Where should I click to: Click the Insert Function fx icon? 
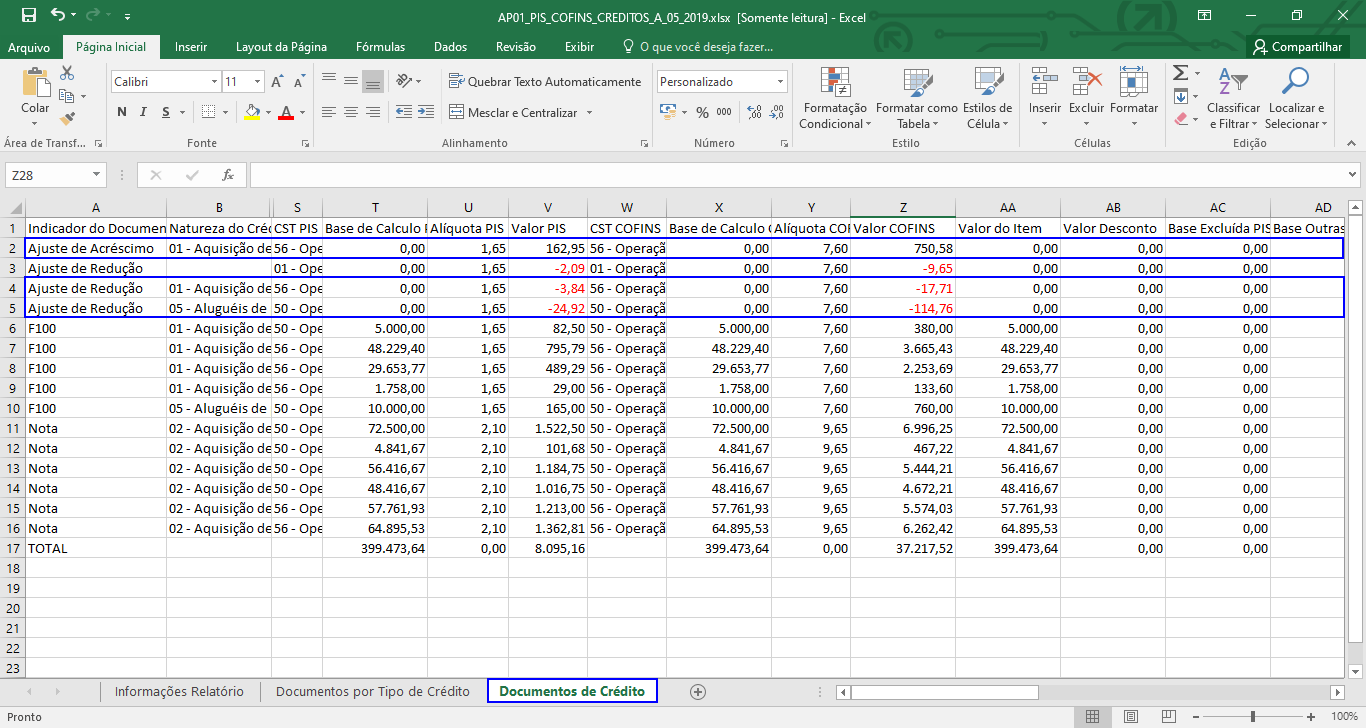coord(228,175)
